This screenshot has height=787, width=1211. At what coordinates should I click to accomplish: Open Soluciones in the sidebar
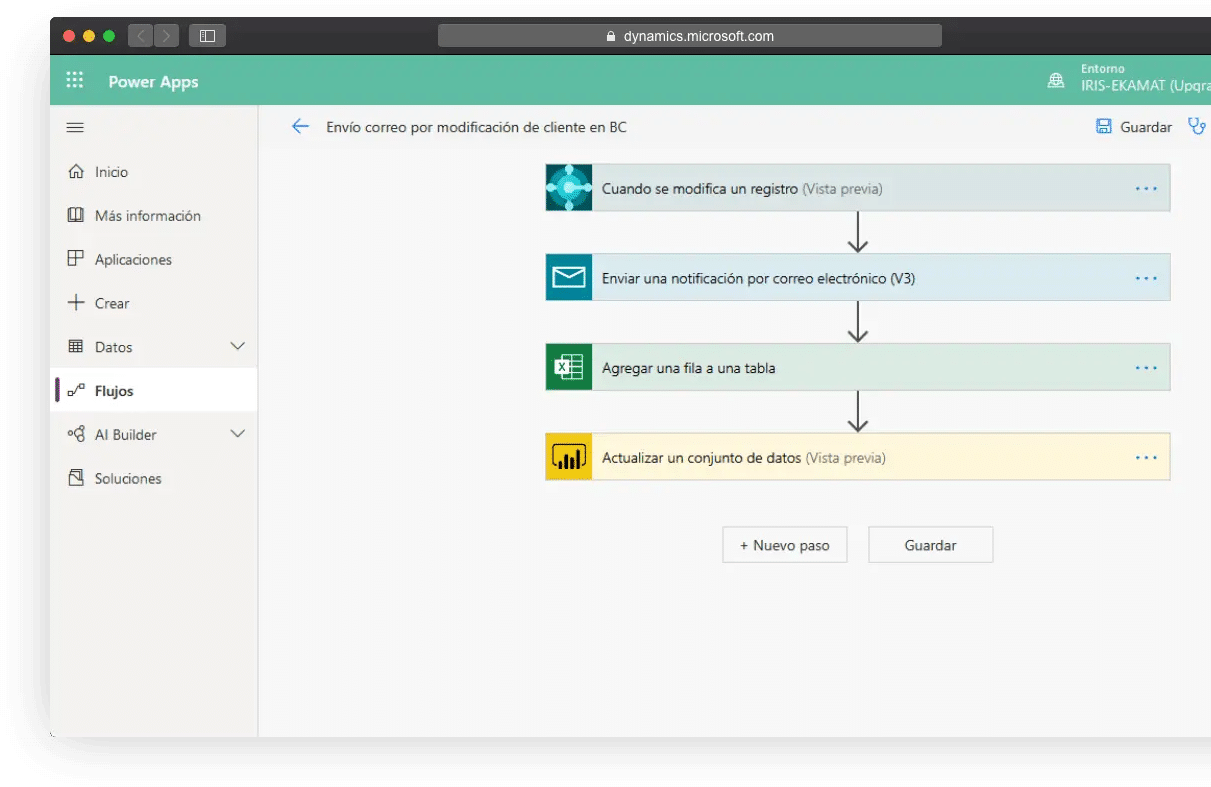pyautogui.click(x=127, y=479)
